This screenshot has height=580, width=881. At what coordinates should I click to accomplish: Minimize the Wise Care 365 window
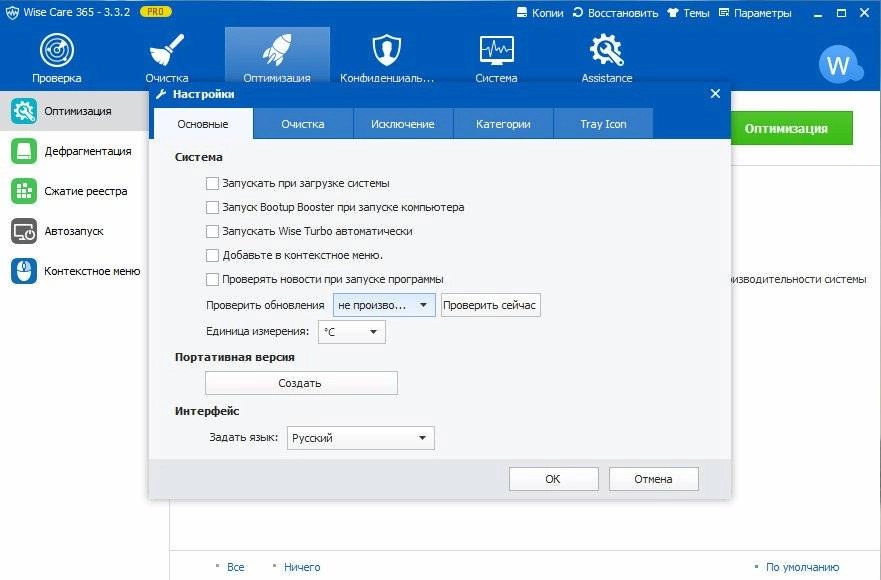point(818,13)
